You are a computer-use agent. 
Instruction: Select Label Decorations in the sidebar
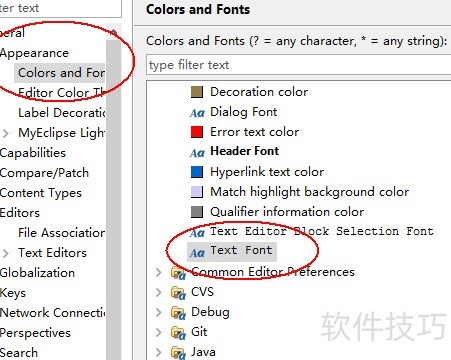62,113
